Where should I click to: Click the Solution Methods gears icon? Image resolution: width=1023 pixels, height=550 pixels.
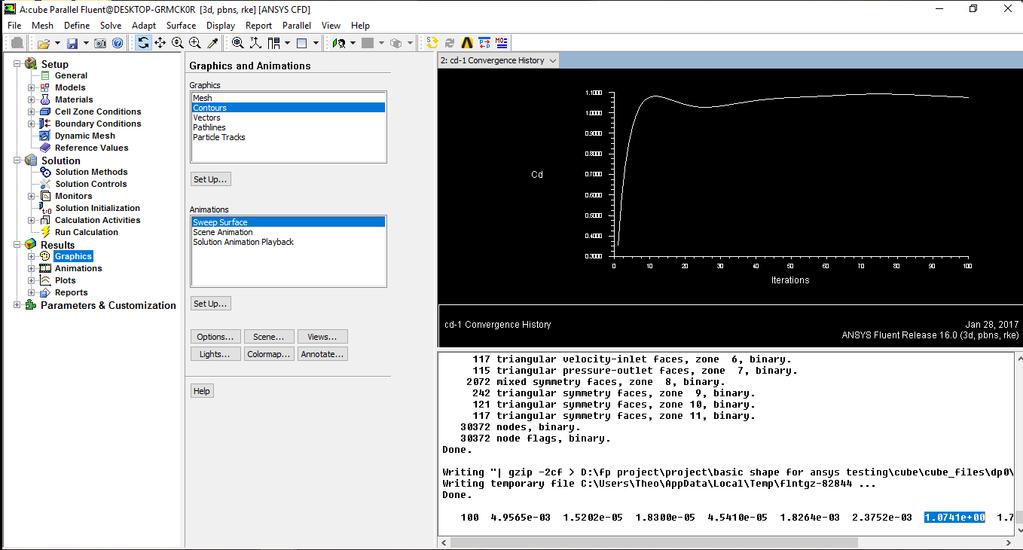point(45,172)
